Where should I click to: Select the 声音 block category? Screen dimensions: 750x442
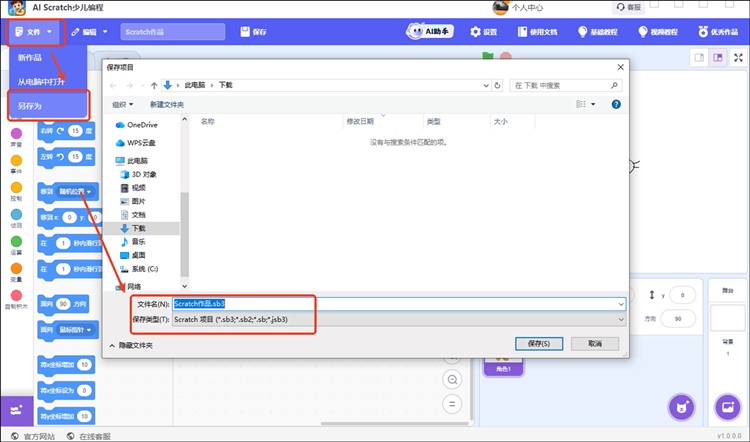click(16, 137)
